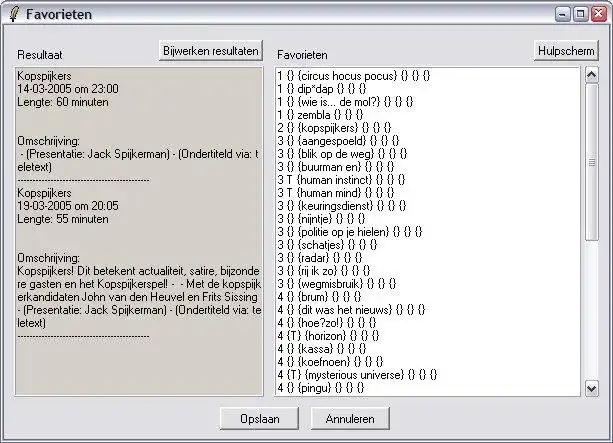Select the line "4 {T} {horizon}"
The height and width of the screenshot is (443, 613).
(328, 335)
